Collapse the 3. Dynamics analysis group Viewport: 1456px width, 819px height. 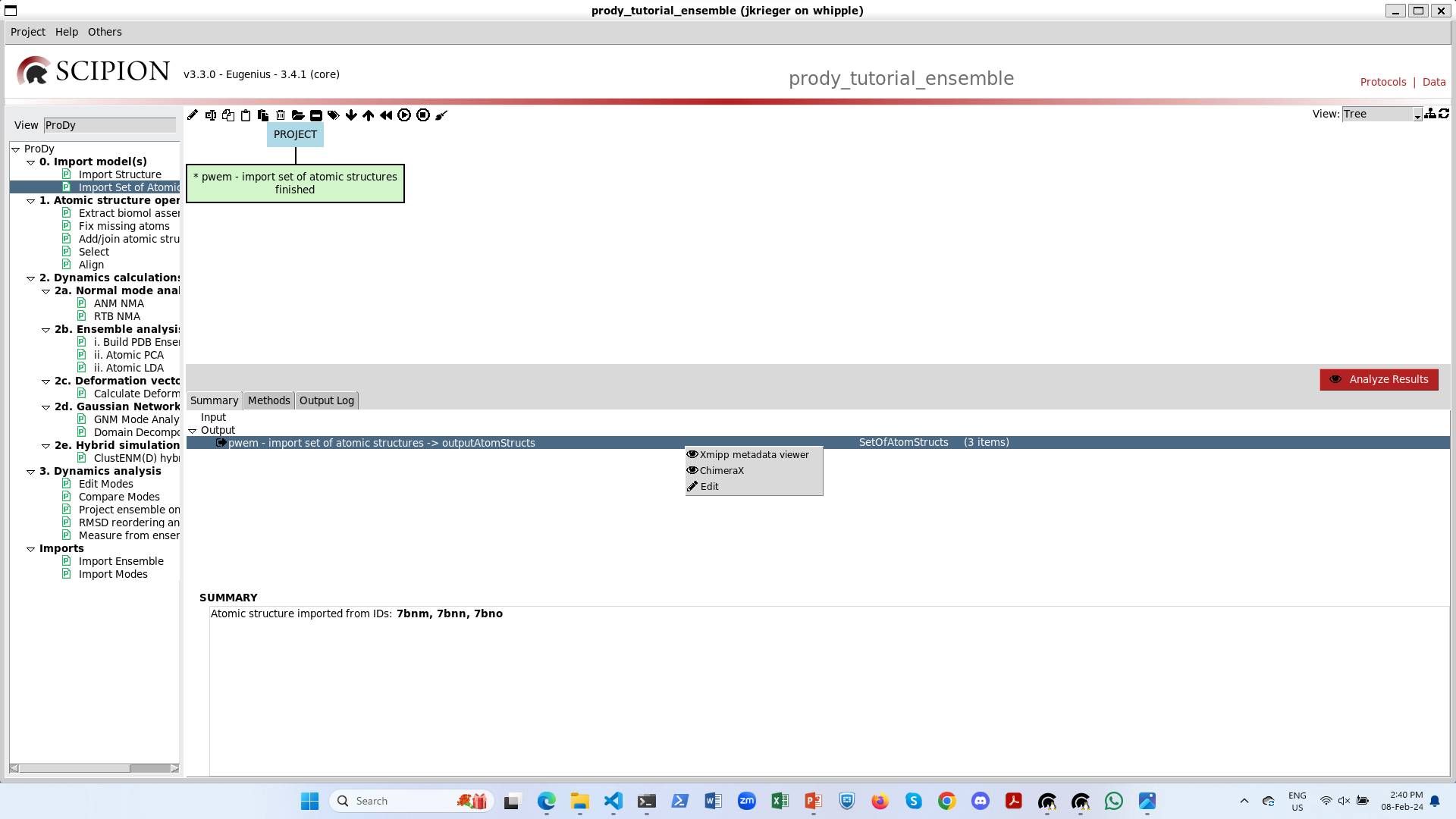point(30,472)
